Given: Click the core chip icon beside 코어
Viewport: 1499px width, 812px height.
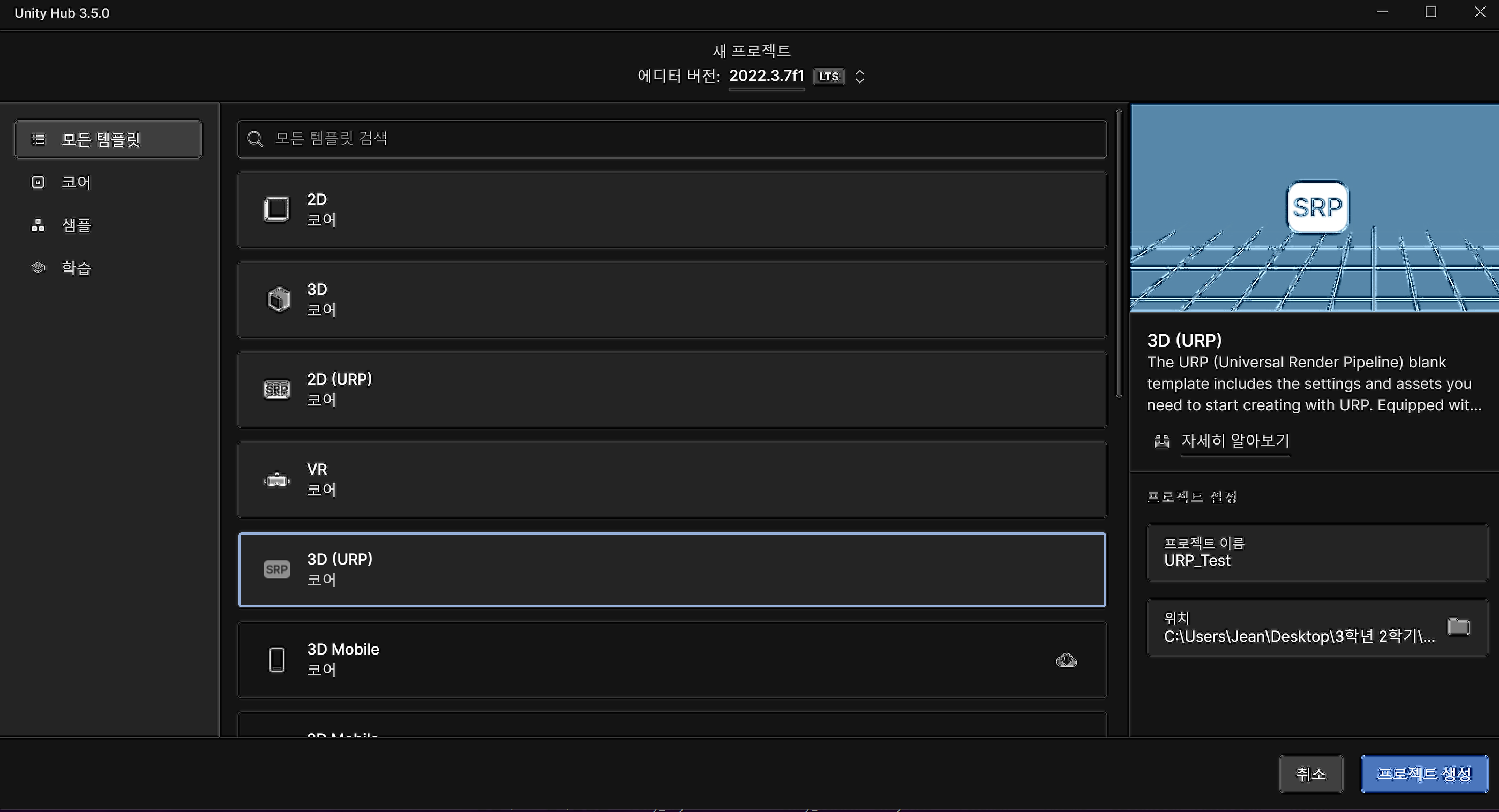Looking at the screenshot, I should click(38, 182).
